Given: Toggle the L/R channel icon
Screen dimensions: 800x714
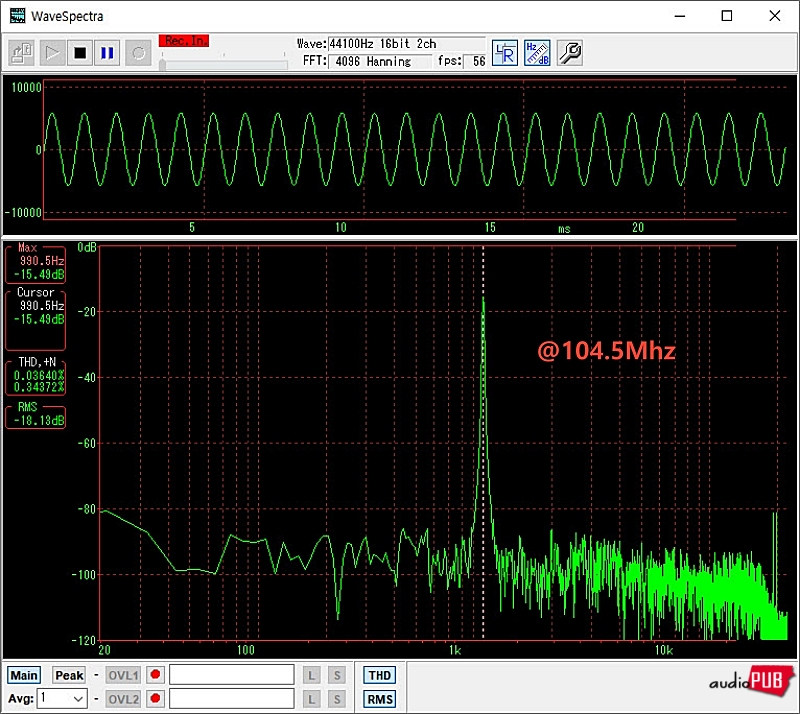Looking at the screenshot, I should coord(505,53).
